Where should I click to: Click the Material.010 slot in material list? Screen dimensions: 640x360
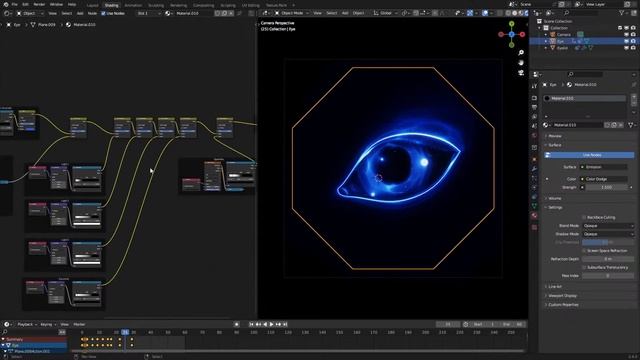coord(585,98)
